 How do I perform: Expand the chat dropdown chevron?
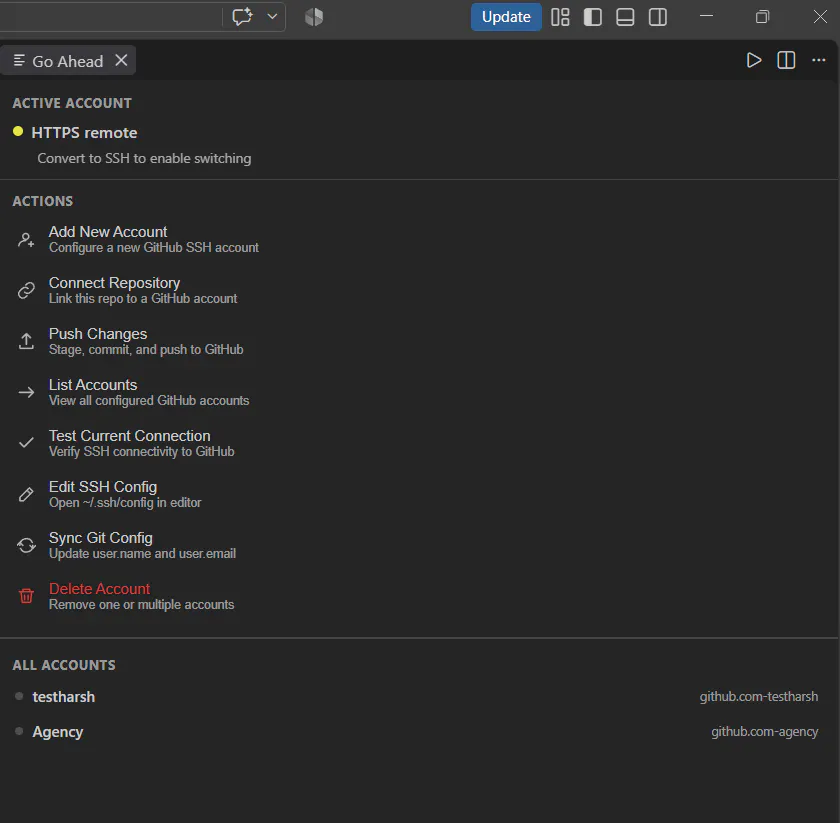(x=272, y=17)
